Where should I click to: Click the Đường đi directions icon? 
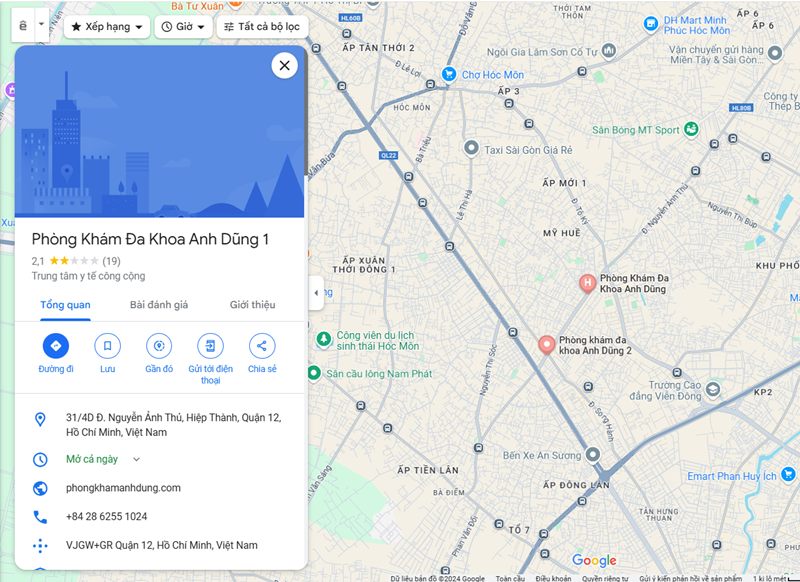pos(56,346)
